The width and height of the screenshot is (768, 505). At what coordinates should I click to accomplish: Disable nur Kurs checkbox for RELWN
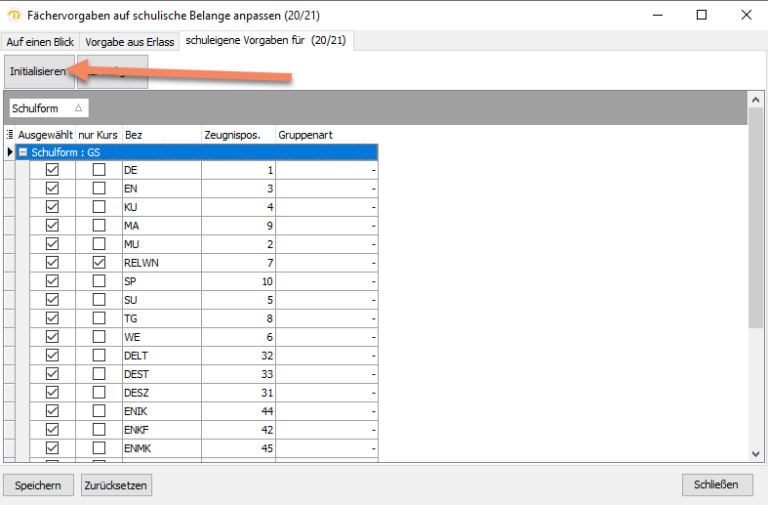point(99,262)
